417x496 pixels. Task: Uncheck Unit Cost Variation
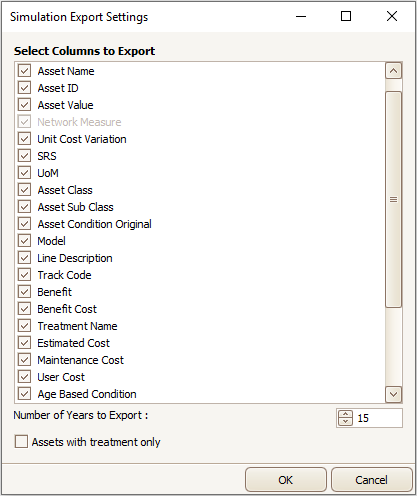[24, 139]
